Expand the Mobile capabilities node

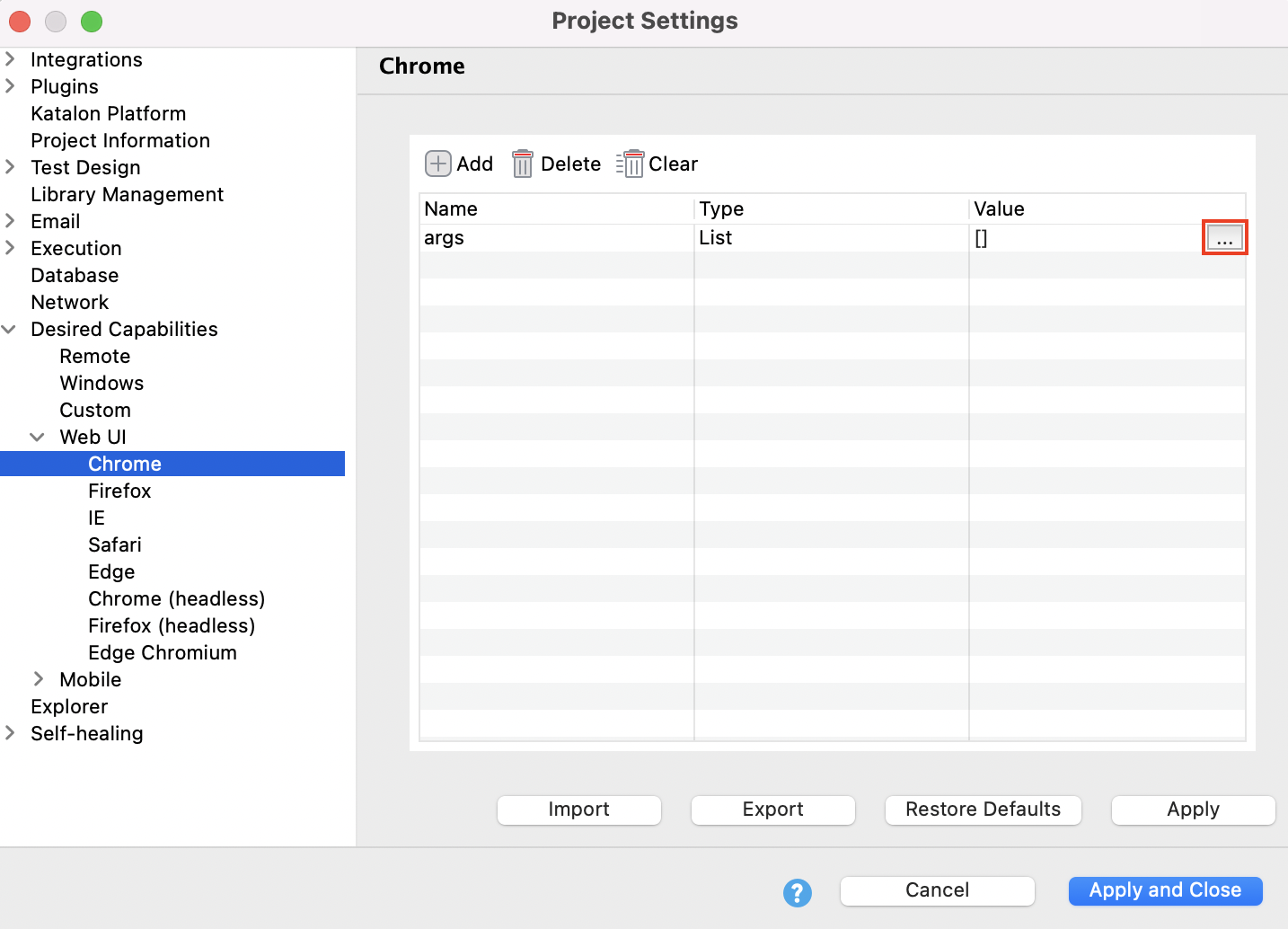[38, 679]
